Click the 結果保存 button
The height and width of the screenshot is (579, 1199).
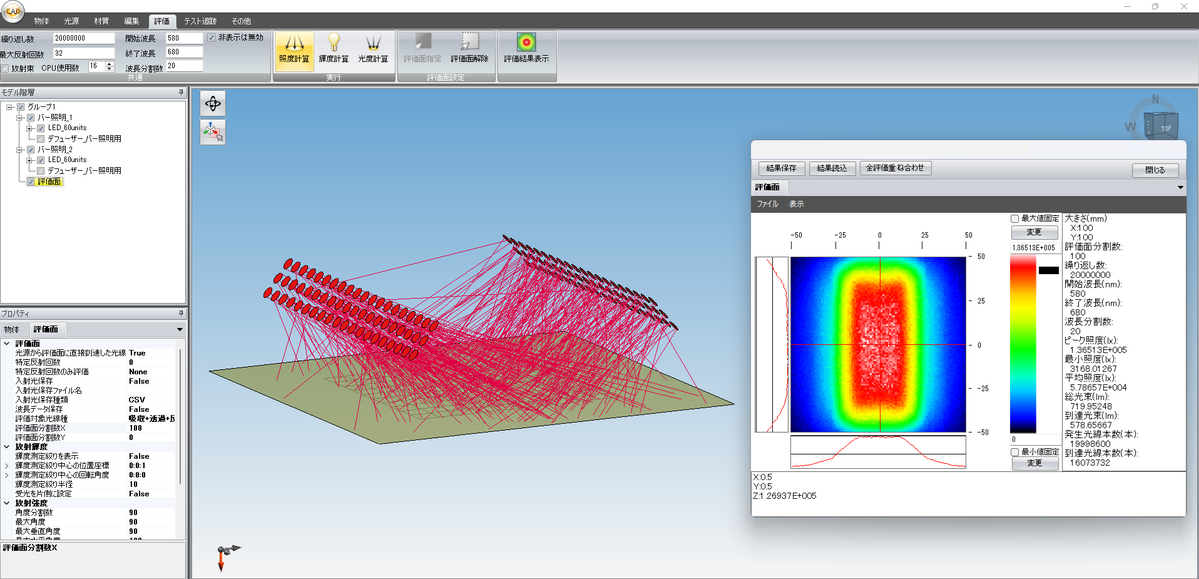point(779,169)
